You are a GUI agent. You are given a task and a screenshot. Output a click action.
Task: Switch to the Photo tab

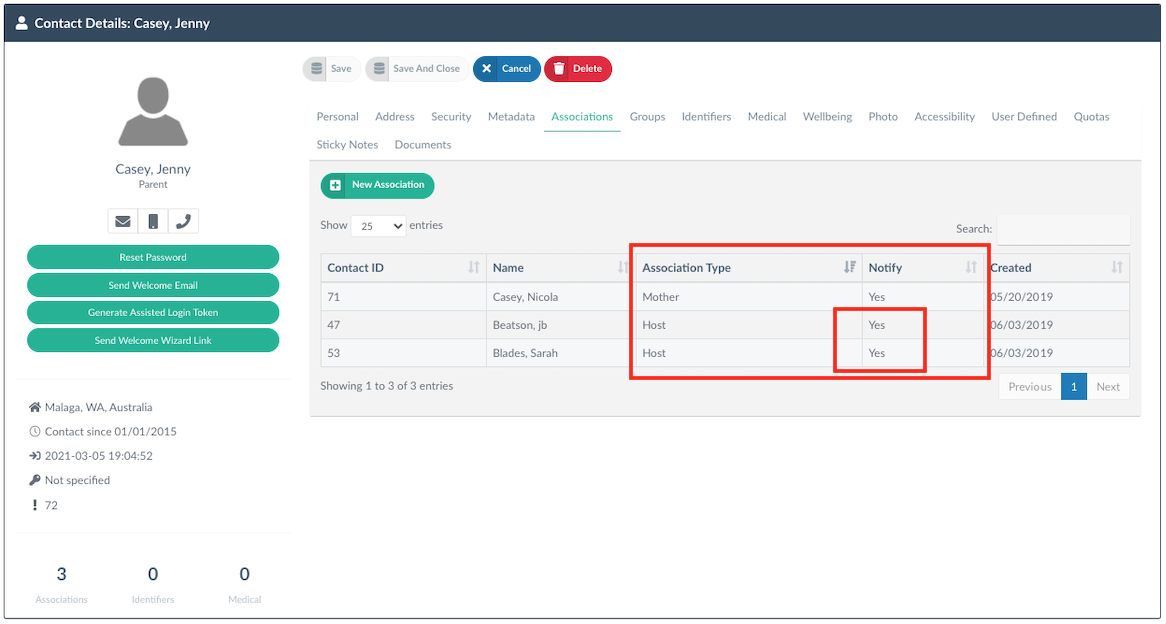pos(883,117)
